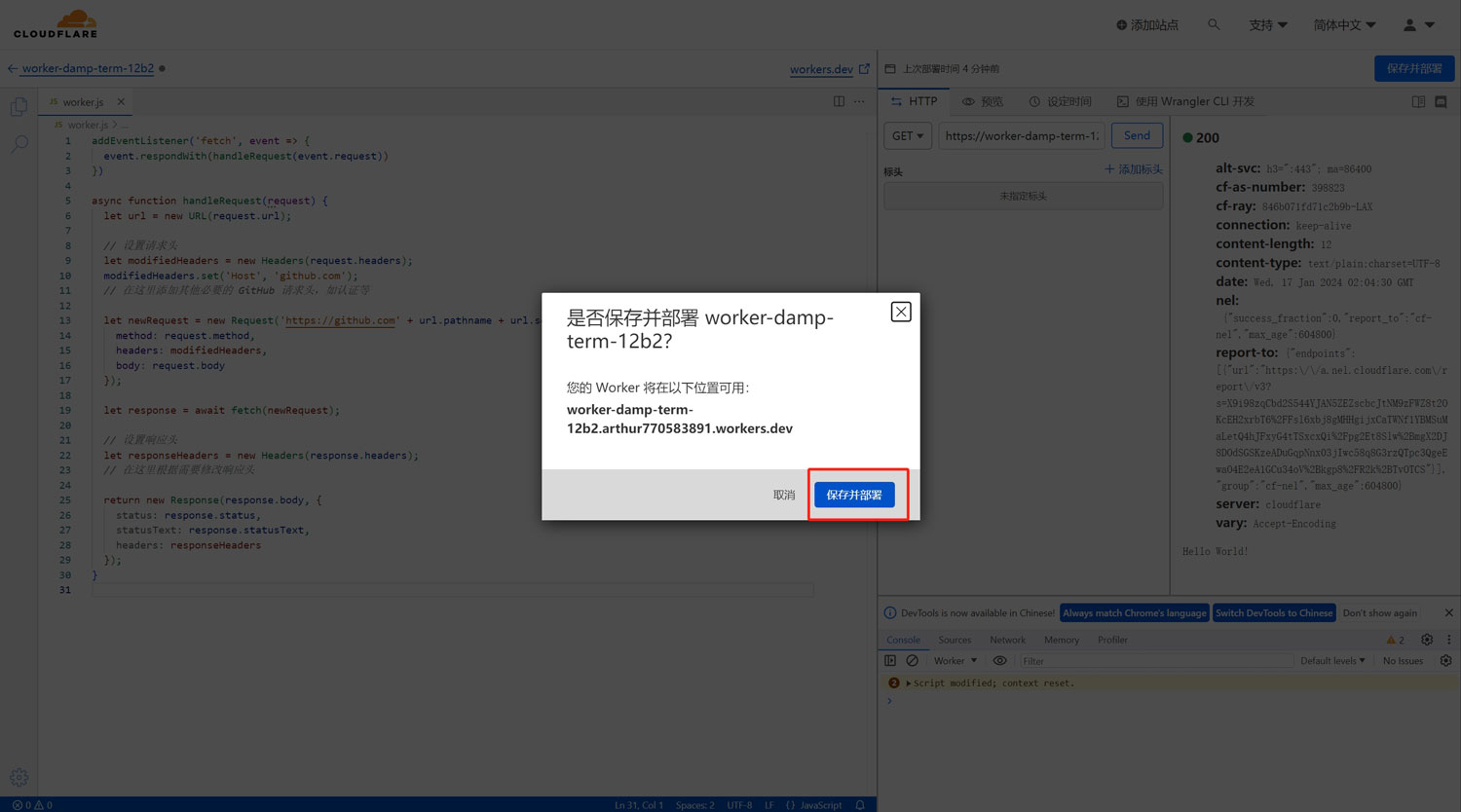Split the editor with the split icon
The image size is (1461, 812).
(839, 101)
